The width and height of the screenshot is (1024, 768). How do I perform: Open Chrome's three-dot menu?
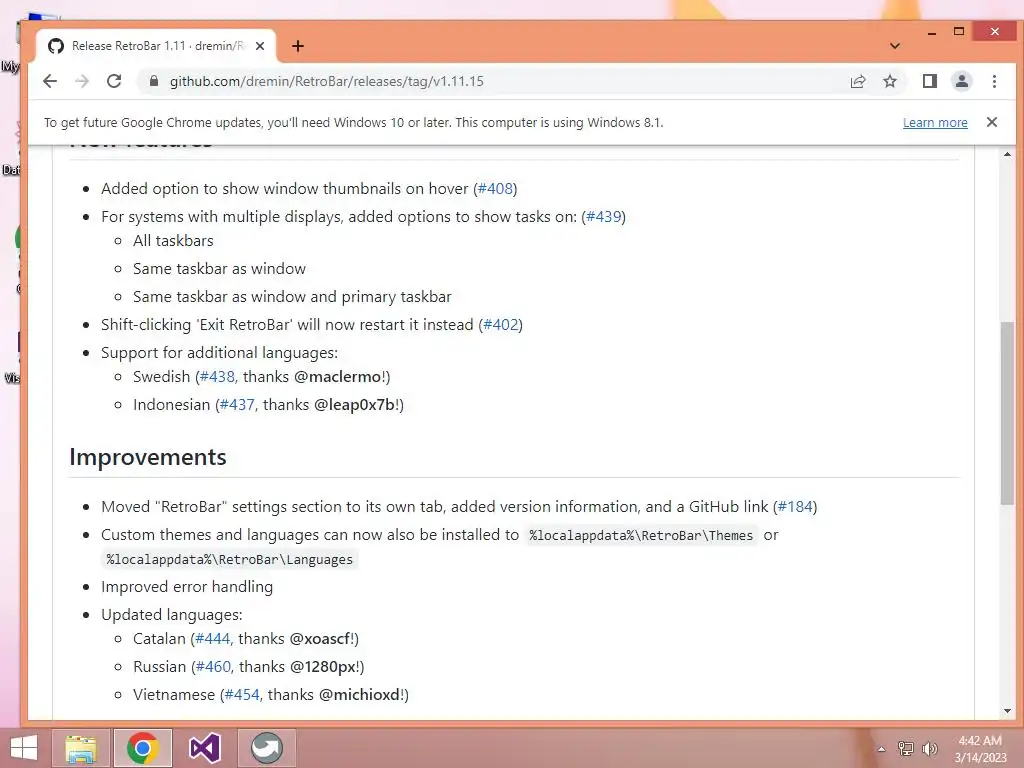coord(994,81)
